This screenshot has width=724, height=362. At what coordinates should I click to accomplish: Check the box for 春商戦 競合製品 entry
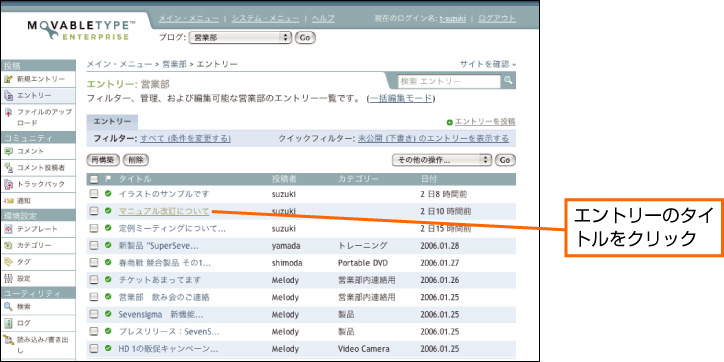[94, 263]
